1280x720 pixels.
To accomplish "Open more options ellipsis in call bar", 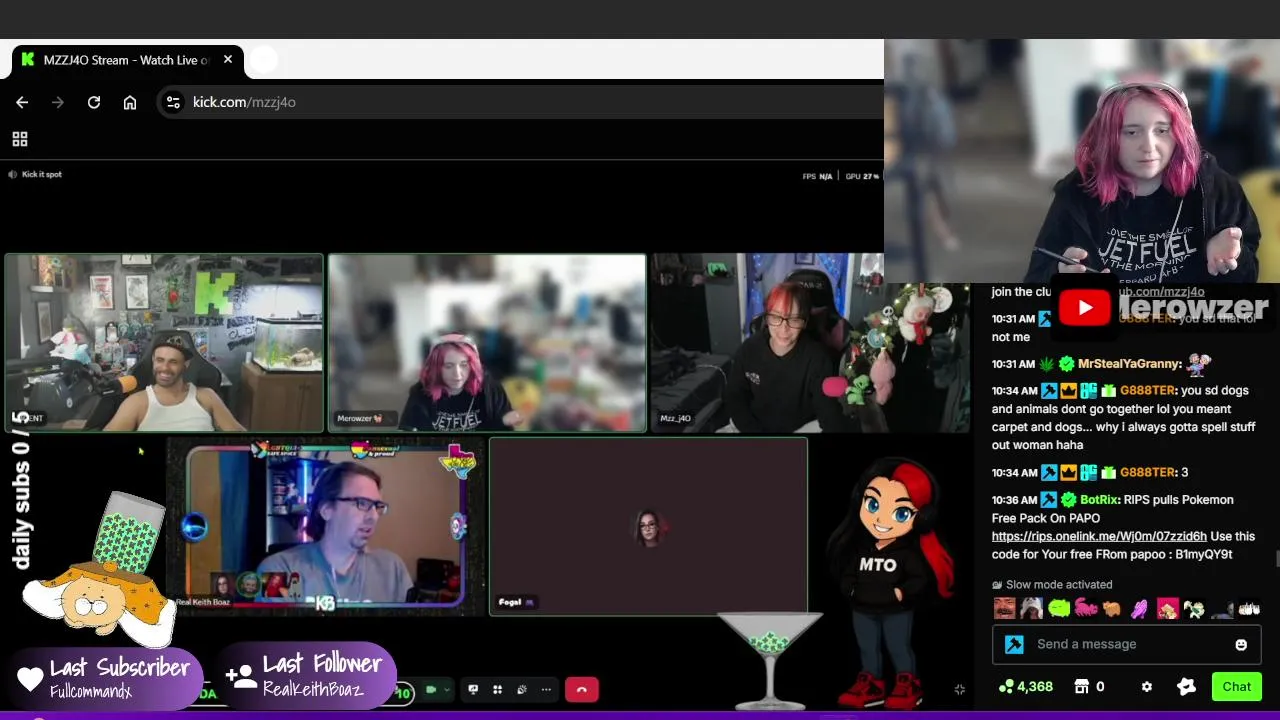I will [546, 689].
